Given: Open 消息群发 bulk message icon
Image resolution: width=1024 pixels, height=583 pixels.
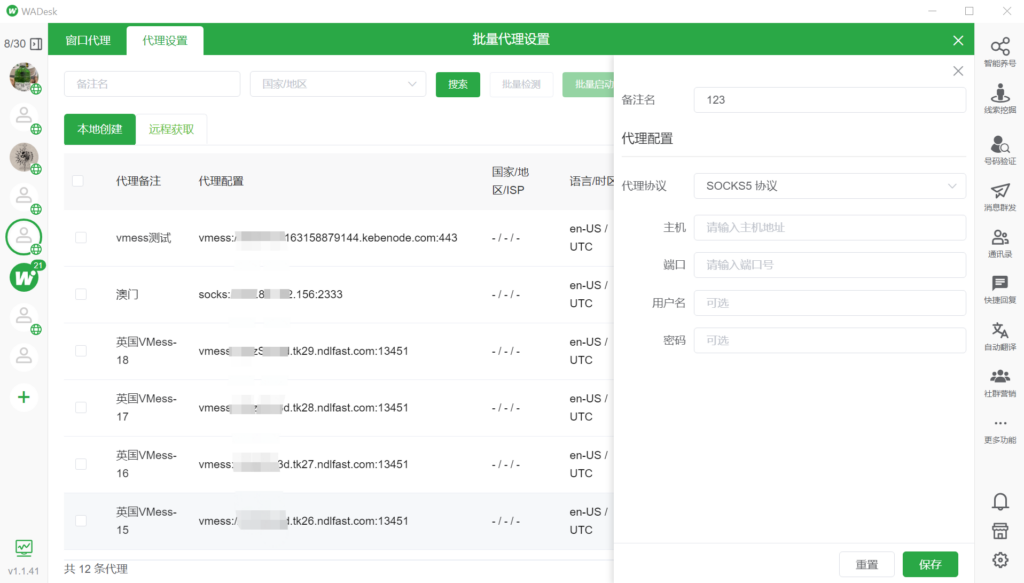Looking at the screenshot, I should (999, 196).
